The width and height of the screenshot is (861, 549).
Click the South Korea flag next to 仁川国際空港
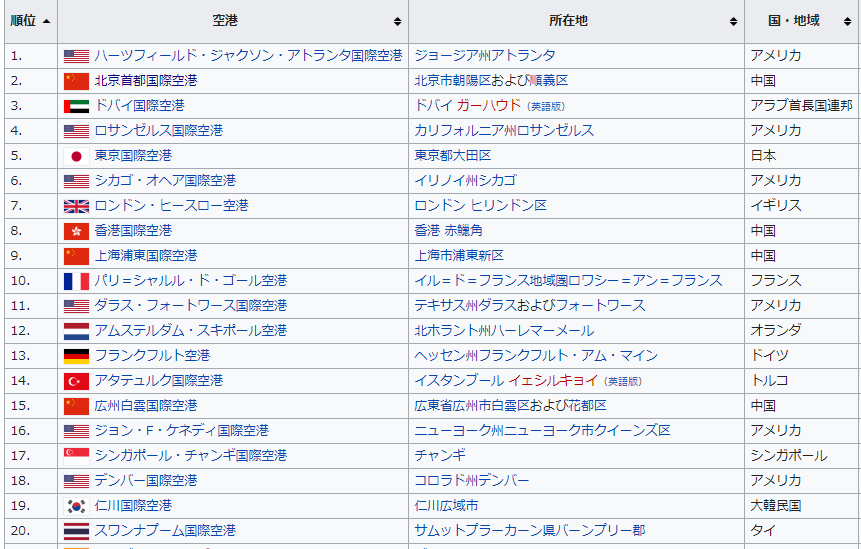click(x=76, y=506)
